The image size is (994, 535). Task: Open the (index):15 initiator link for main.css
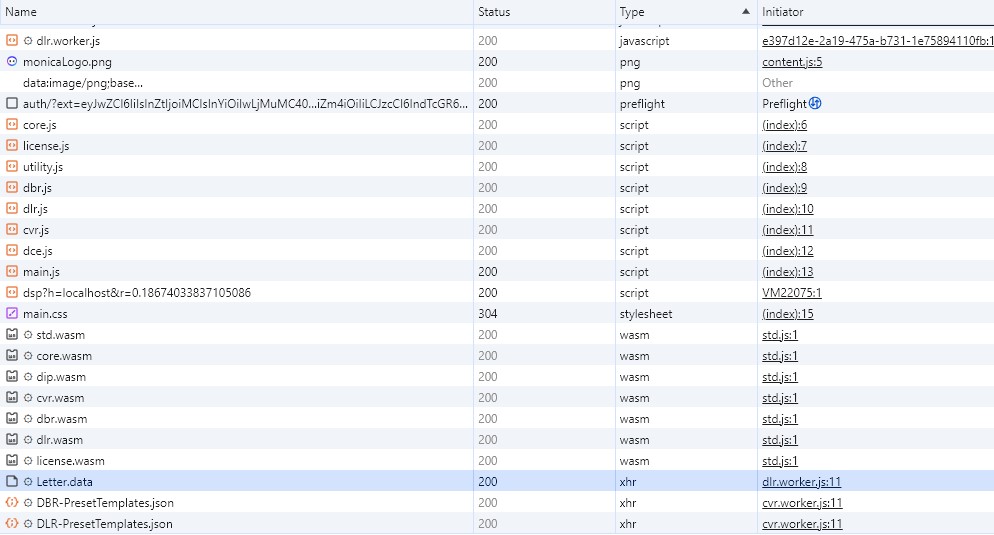pos(787,314)
